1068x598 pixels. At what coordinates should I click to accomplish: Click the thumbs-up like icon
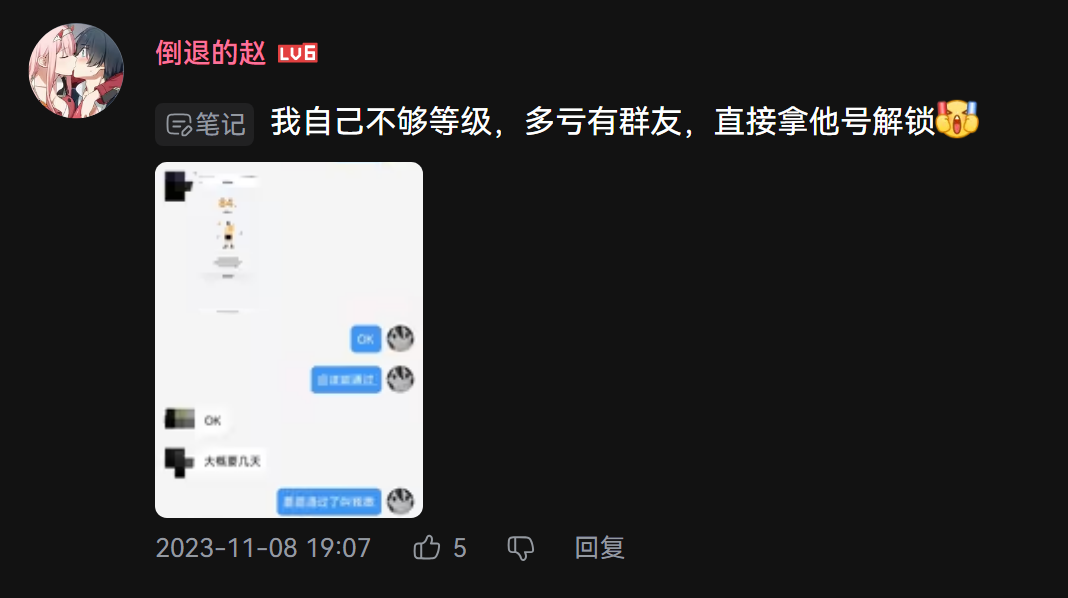(x=427, y=548)
